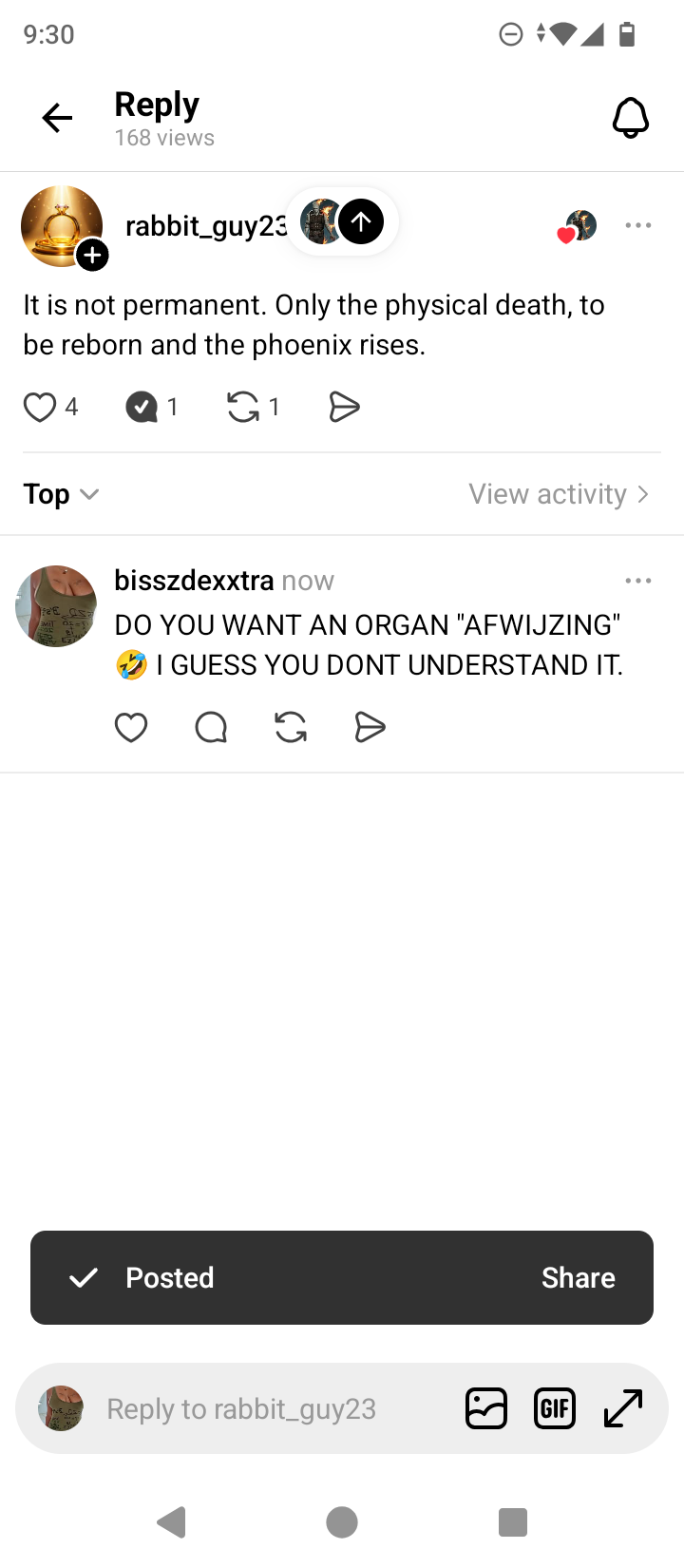Open View activity link
The height and width of the screenshot is (1568, 684).
pyautogui.click(x=560, y=494)
